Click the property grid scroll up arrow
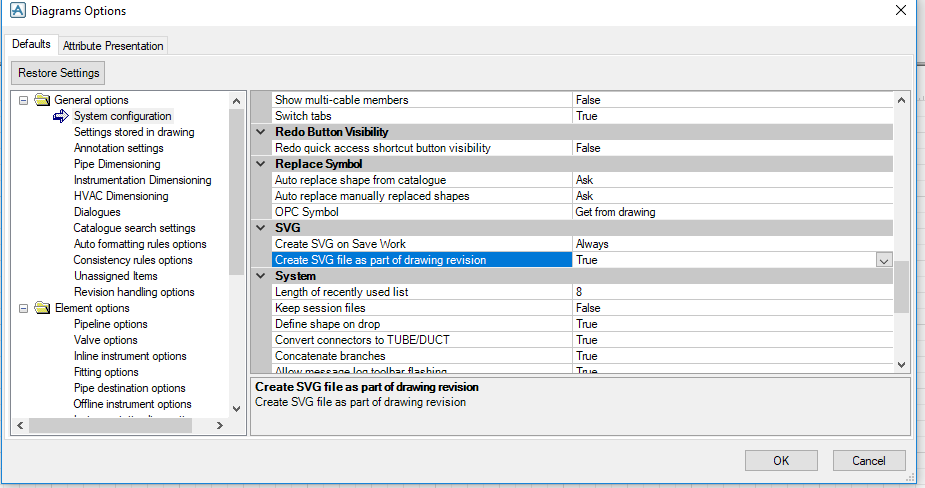Screen dimensions: 925x488 point(901,100)
